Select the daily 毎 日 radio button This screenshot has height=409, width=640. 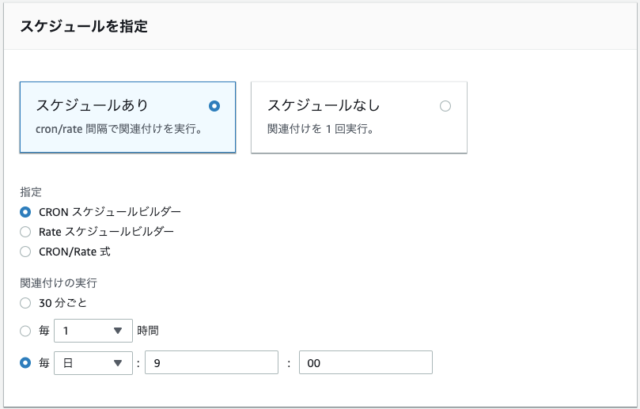25,362
